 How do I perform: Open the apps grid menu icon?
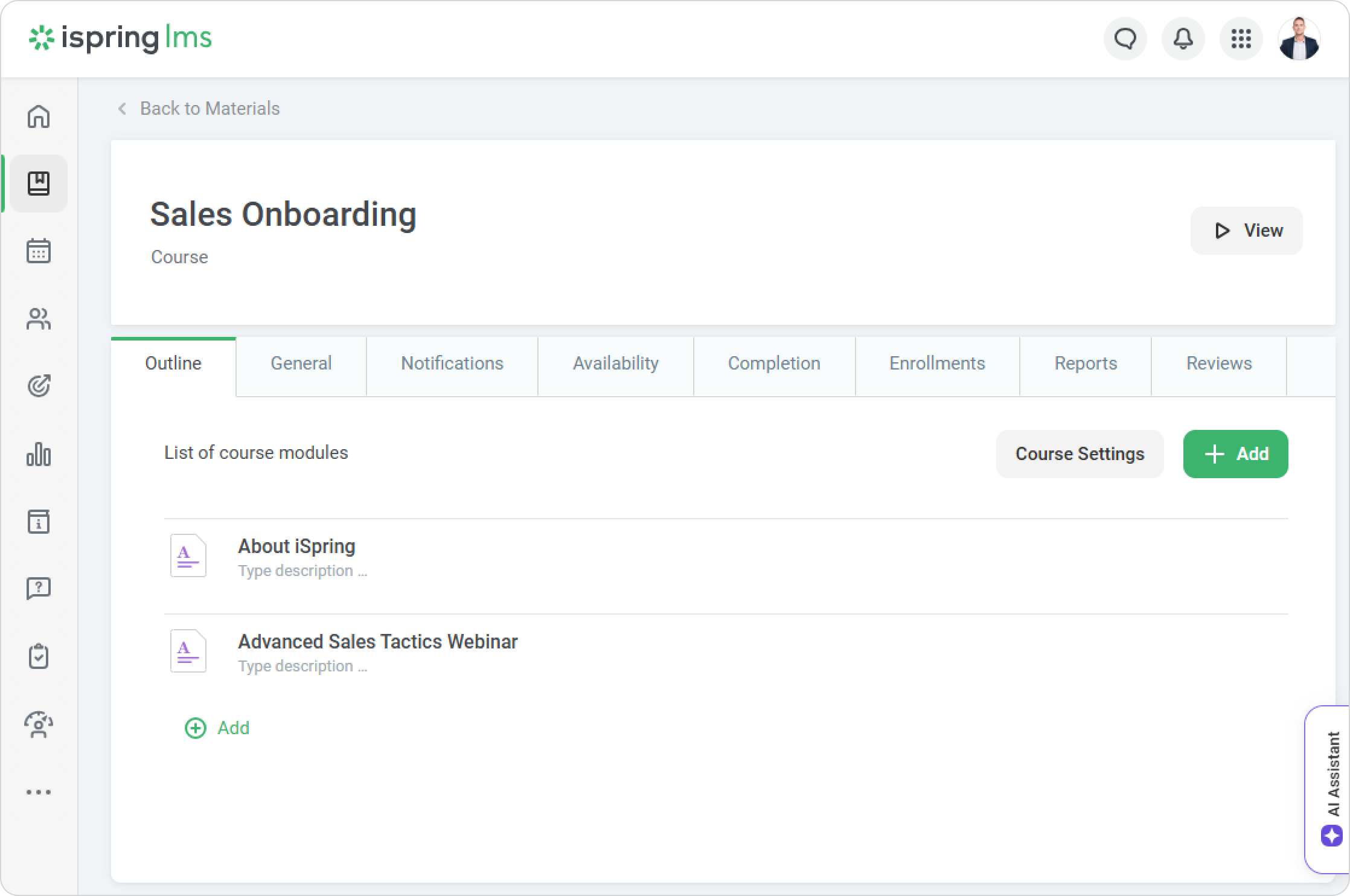[1241, 39]
